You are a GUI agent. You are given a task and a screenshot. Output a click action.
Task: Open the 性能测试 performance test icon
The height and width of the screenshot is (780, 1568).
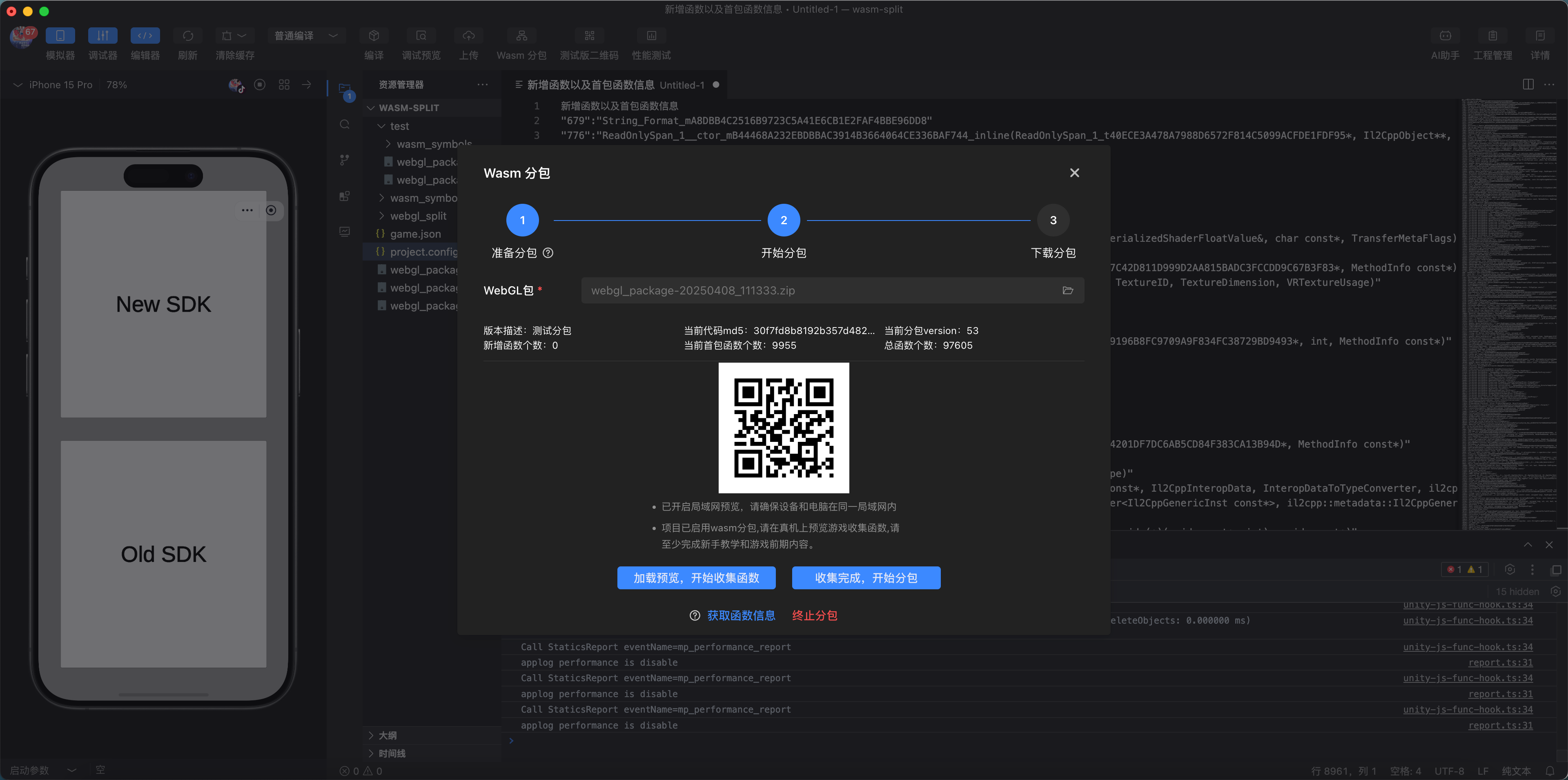651,35
